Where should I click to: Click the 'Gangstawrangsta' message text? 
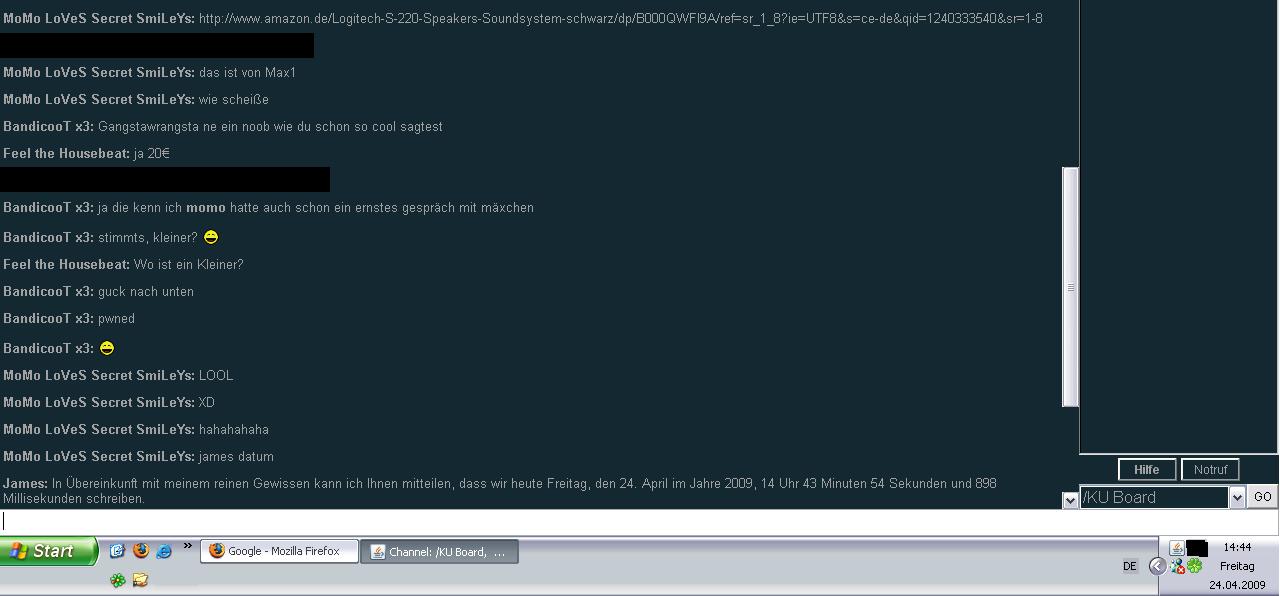tap(270, 126)
